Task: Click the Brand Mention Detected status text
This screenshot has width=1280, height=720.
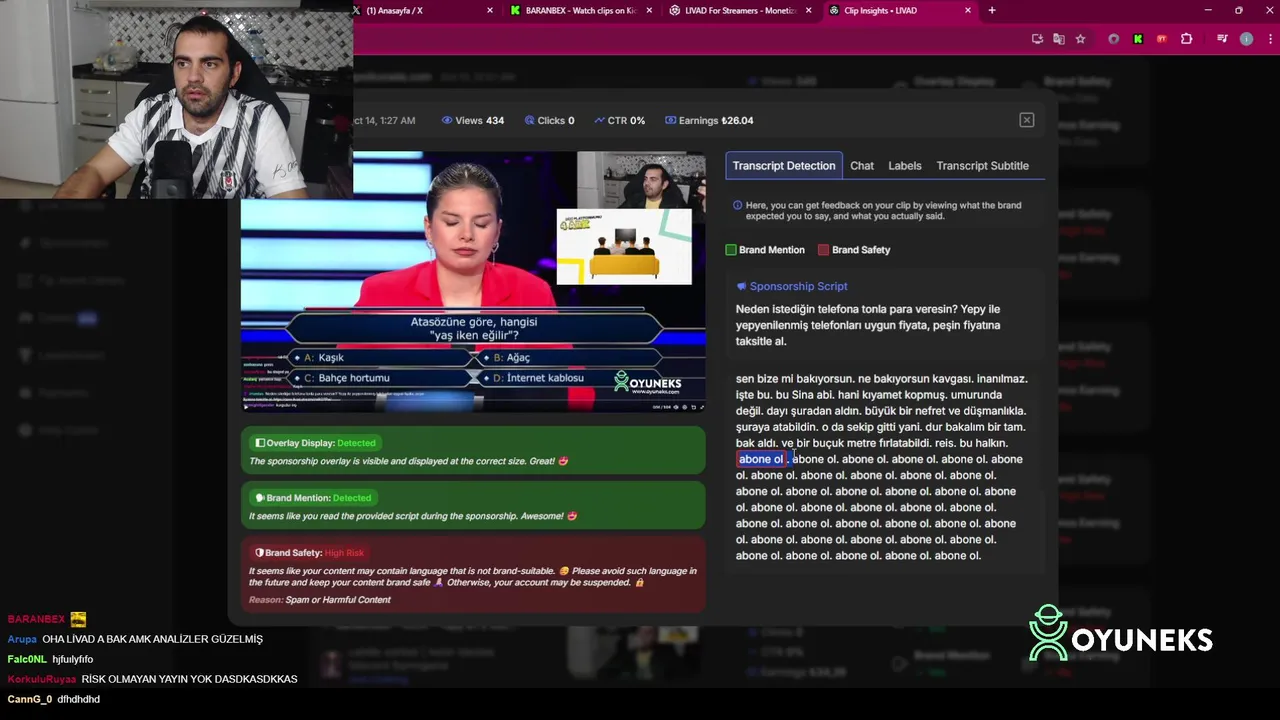Action: click(x=351, y=498)
